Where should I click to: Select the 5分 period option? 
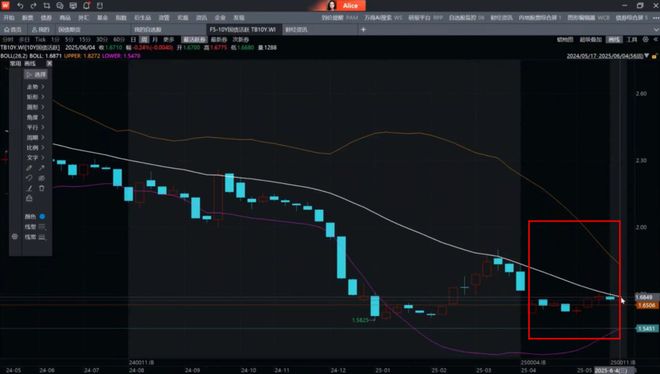pyautogui.click(x=69, y=40)
